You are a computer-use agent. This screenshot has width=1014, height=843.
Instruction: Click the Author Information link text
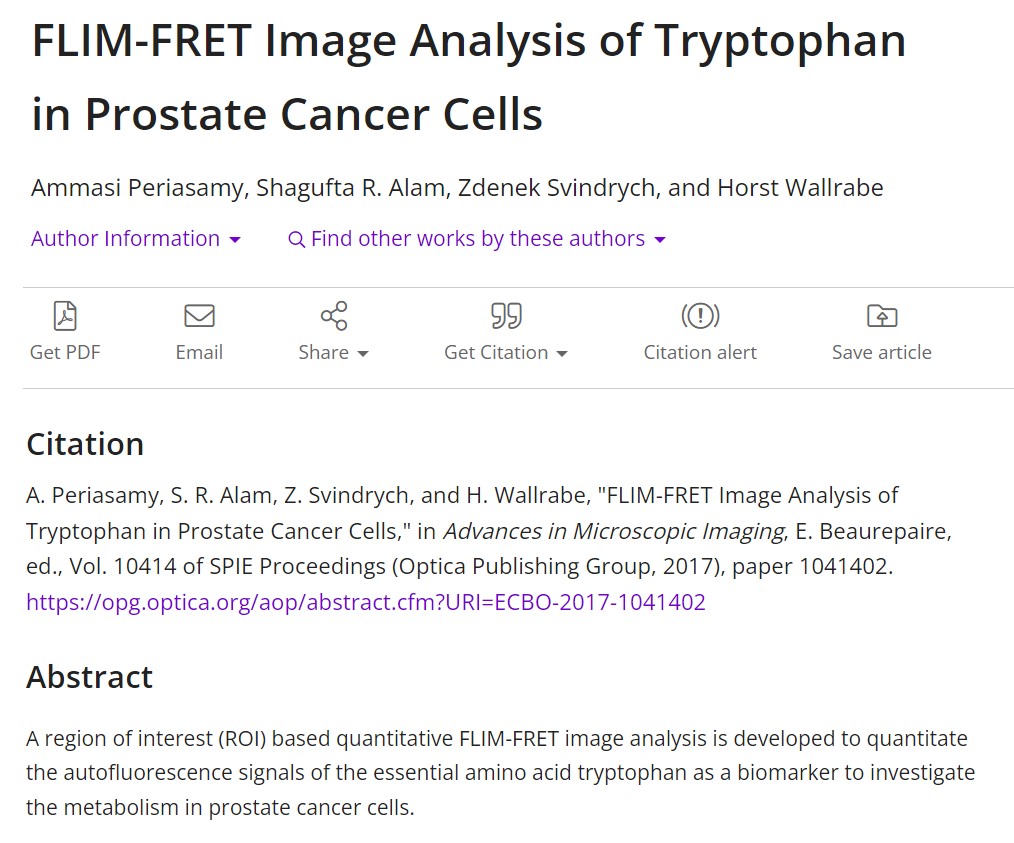(x=125, y=239)
